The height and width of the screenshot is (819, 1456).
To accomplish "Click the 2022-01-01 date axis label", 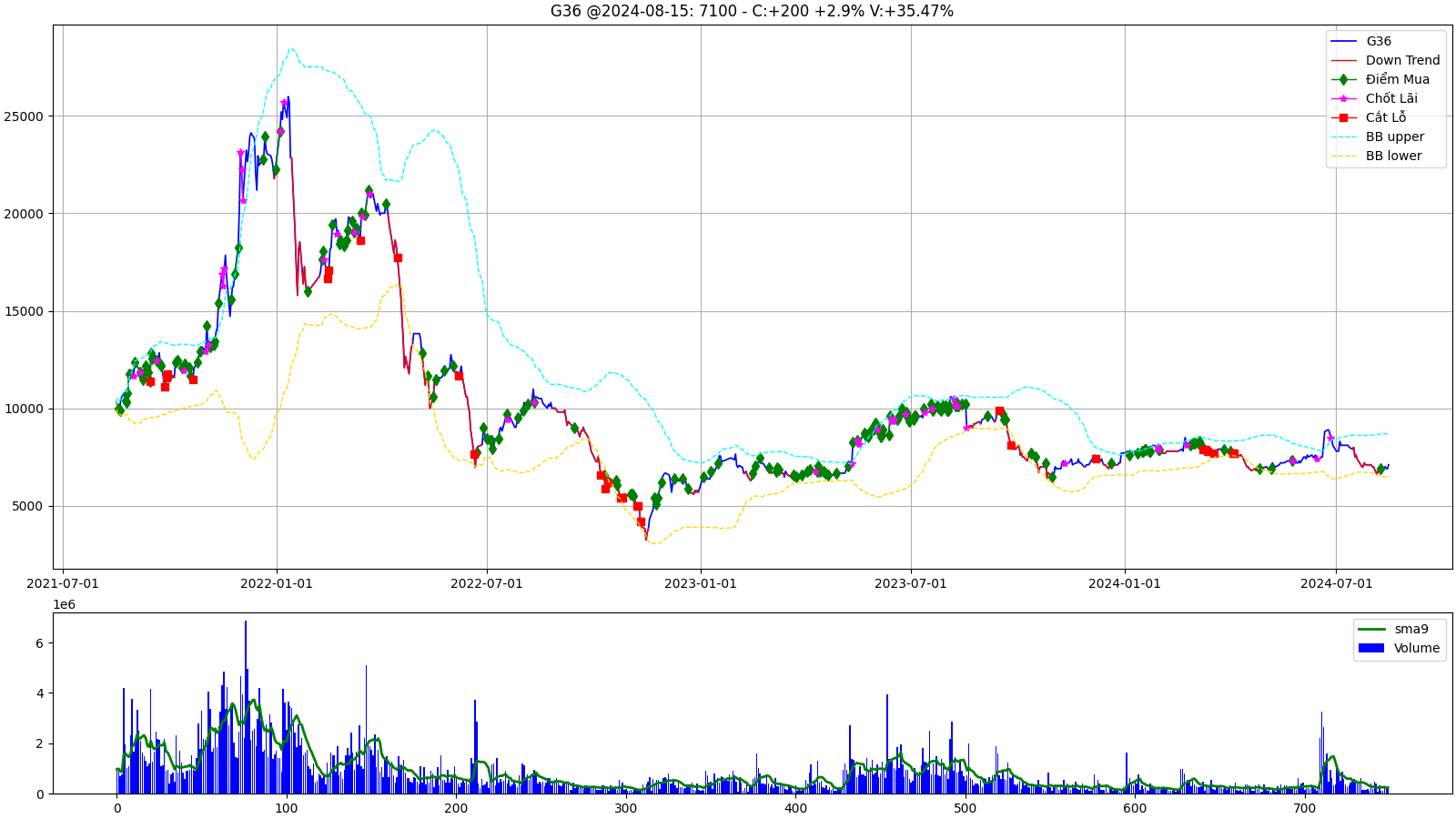I will [277, 583].
